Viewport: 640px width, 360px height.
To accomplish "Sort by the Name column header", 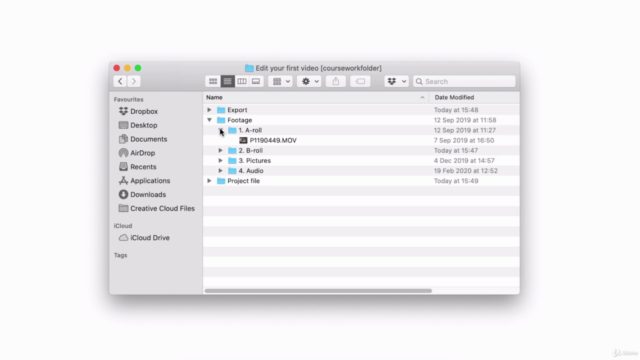I will (316, 98).
